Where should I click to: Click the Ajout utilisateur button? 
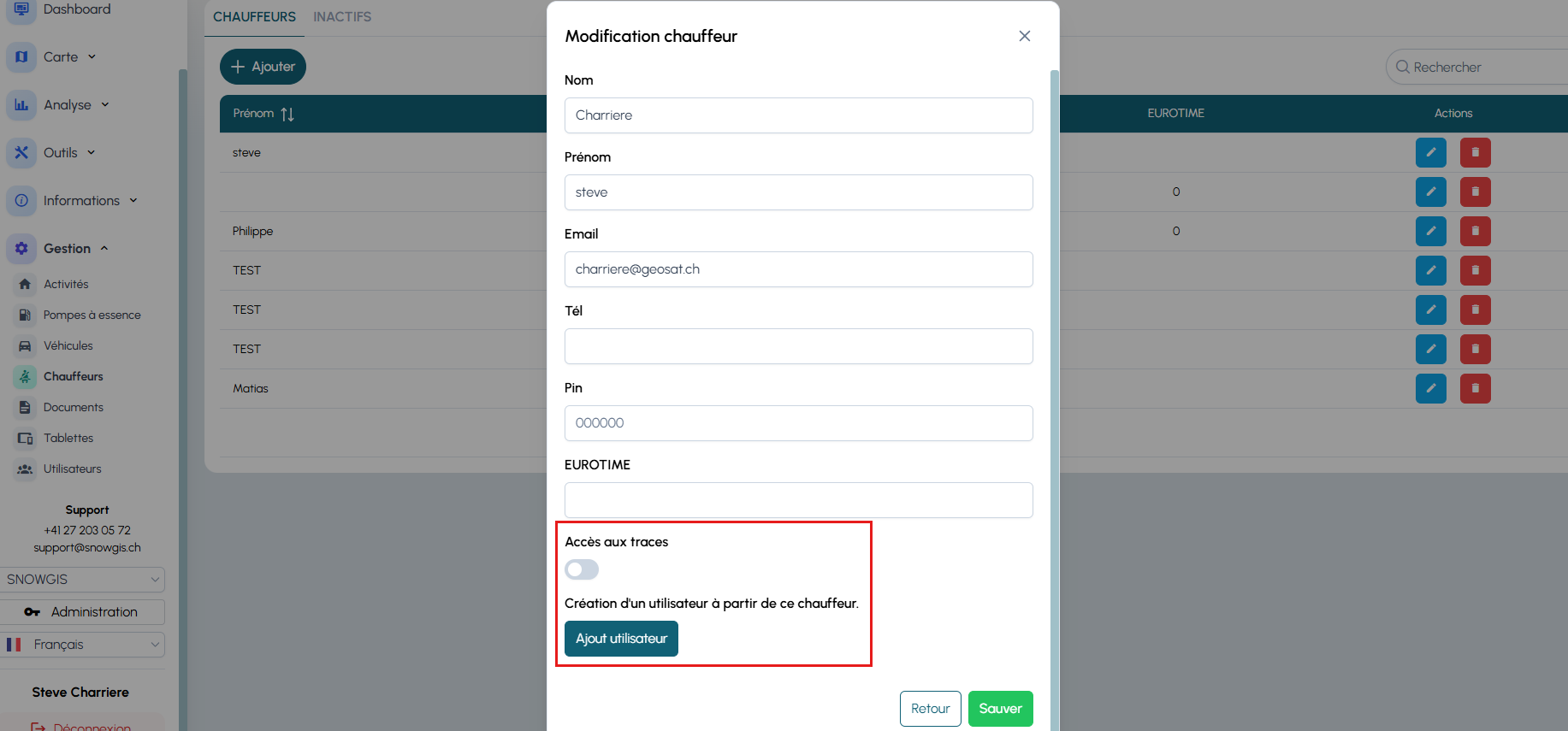(x=621, y=639)
